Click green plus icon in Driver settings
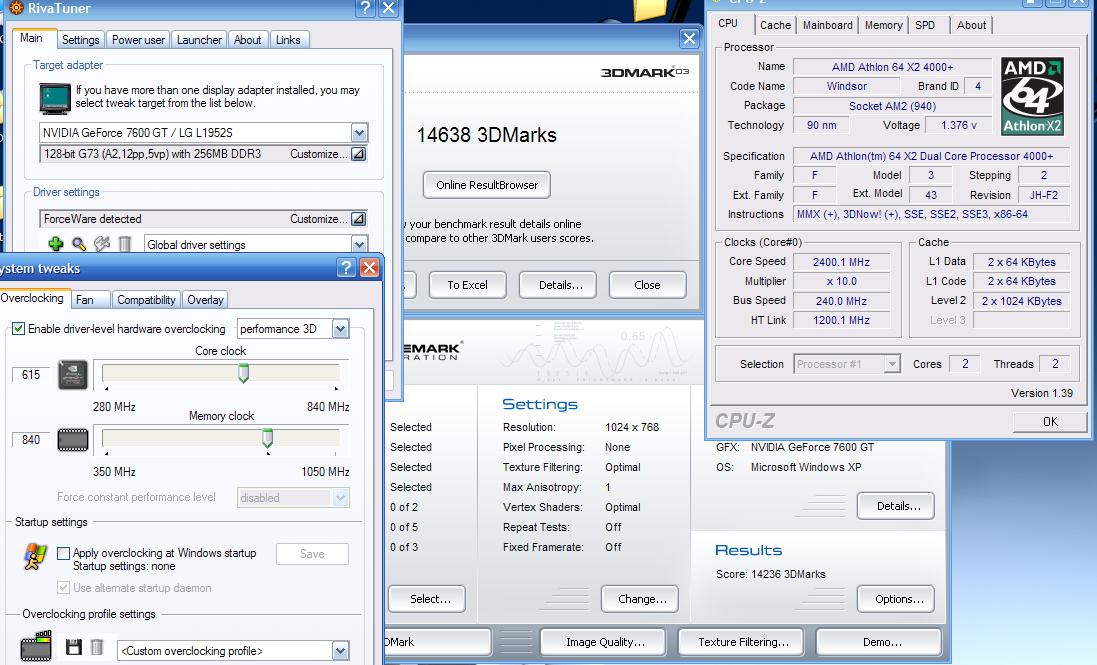The image size is (1097, 665). click(x=55, y=244)
